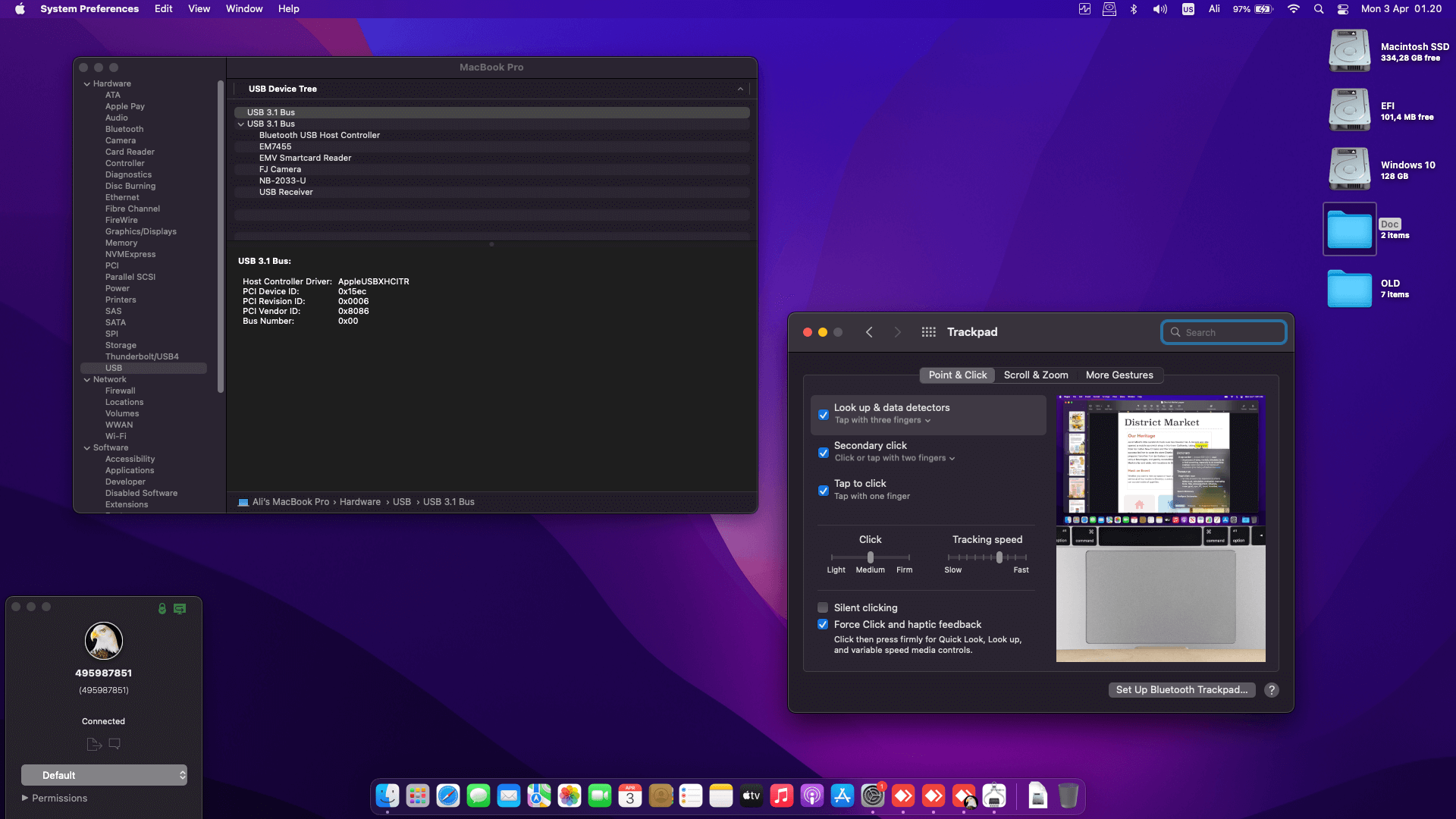Open the Window menu
Image resolution: width=1456 pixels, height=819 pixels.
(243, 9)
